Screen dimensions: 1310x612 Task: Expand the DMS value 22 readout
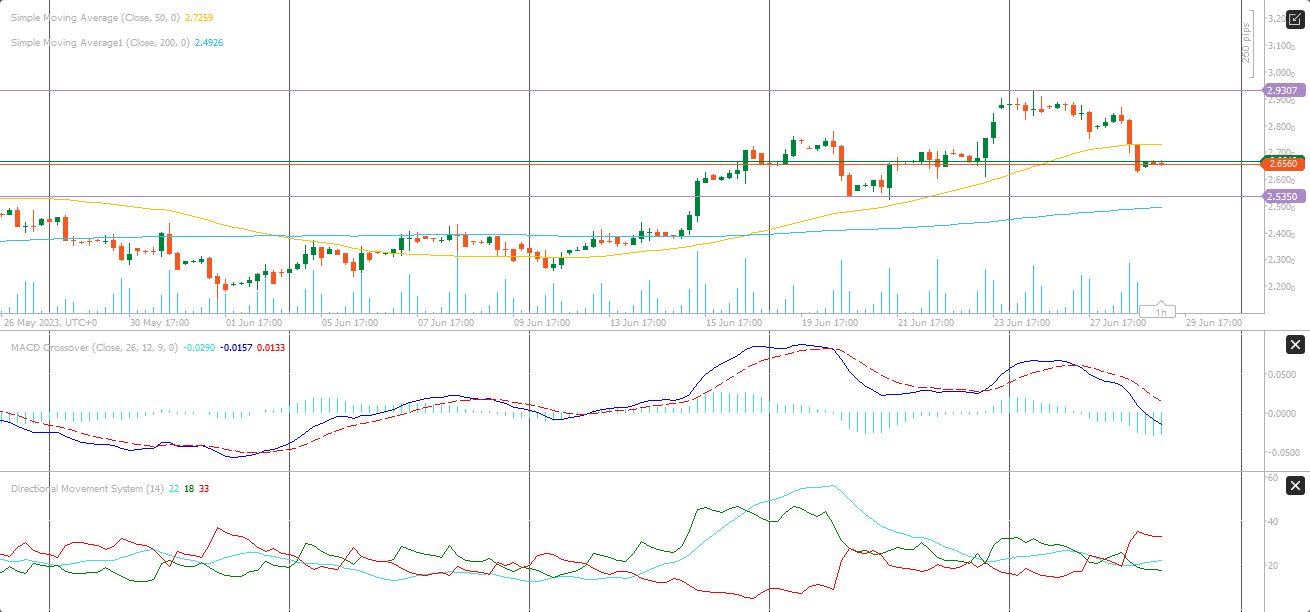(172, 488)
